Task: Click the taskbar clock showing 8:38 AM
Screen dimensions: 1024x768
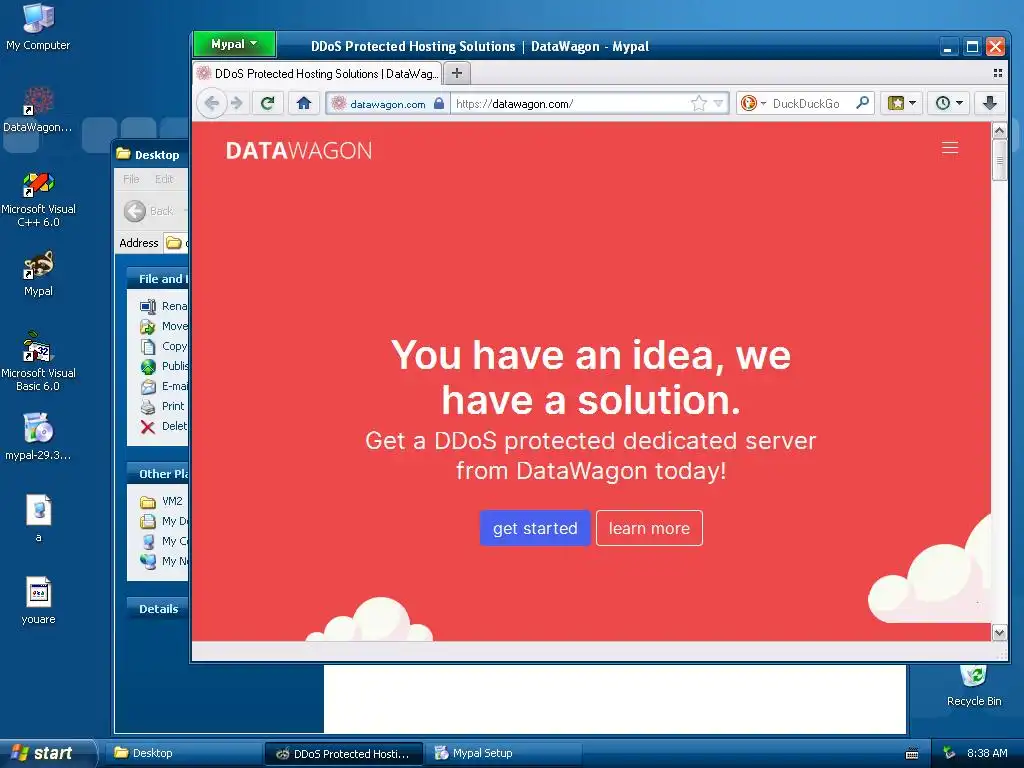Action: (987, 753)
